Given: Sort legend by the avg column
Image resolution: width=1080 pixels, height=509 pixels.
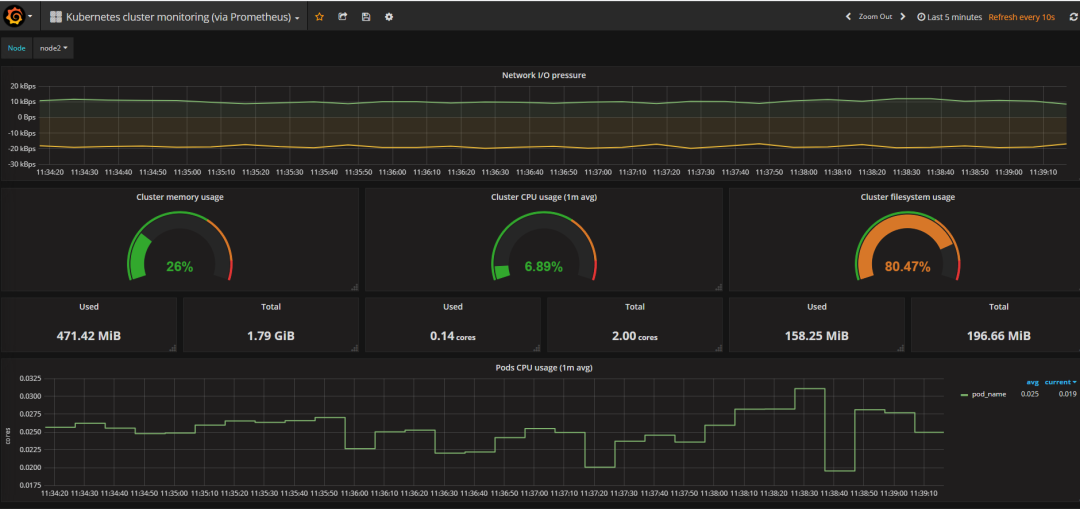Looking at the screenshot, I should tap(1032, 382).
